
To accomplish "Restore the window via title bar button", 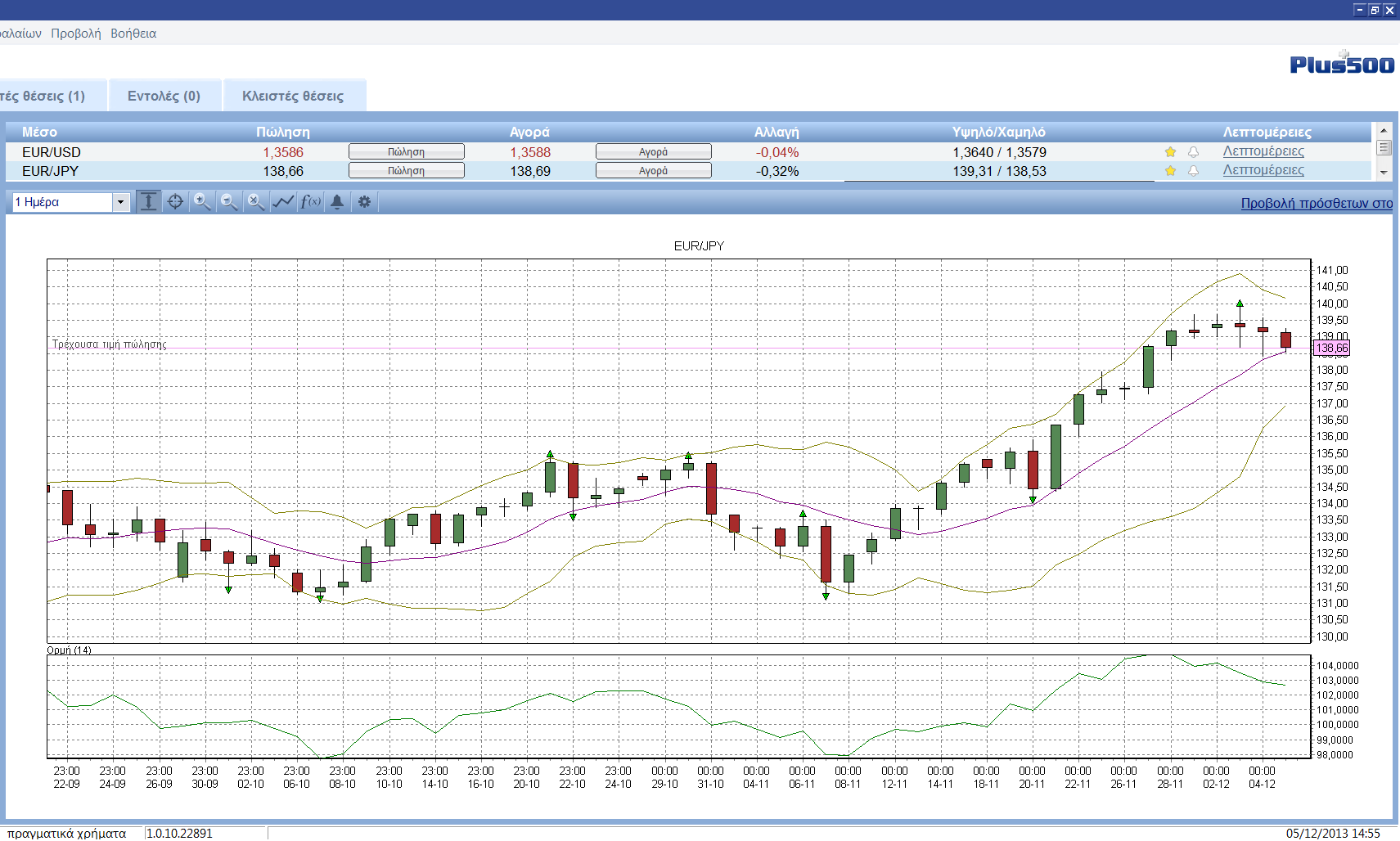I will click(1375, 10).
